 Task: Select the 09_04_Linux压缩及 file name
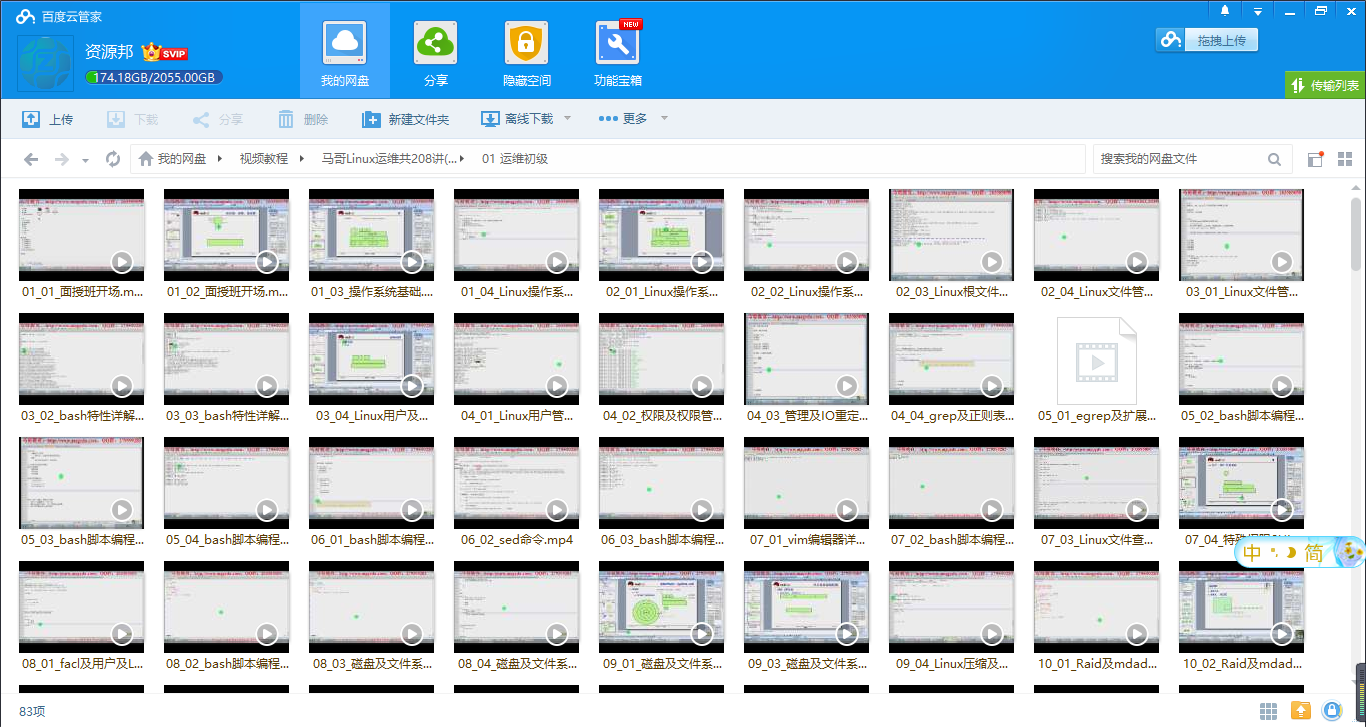click(952, 664)
